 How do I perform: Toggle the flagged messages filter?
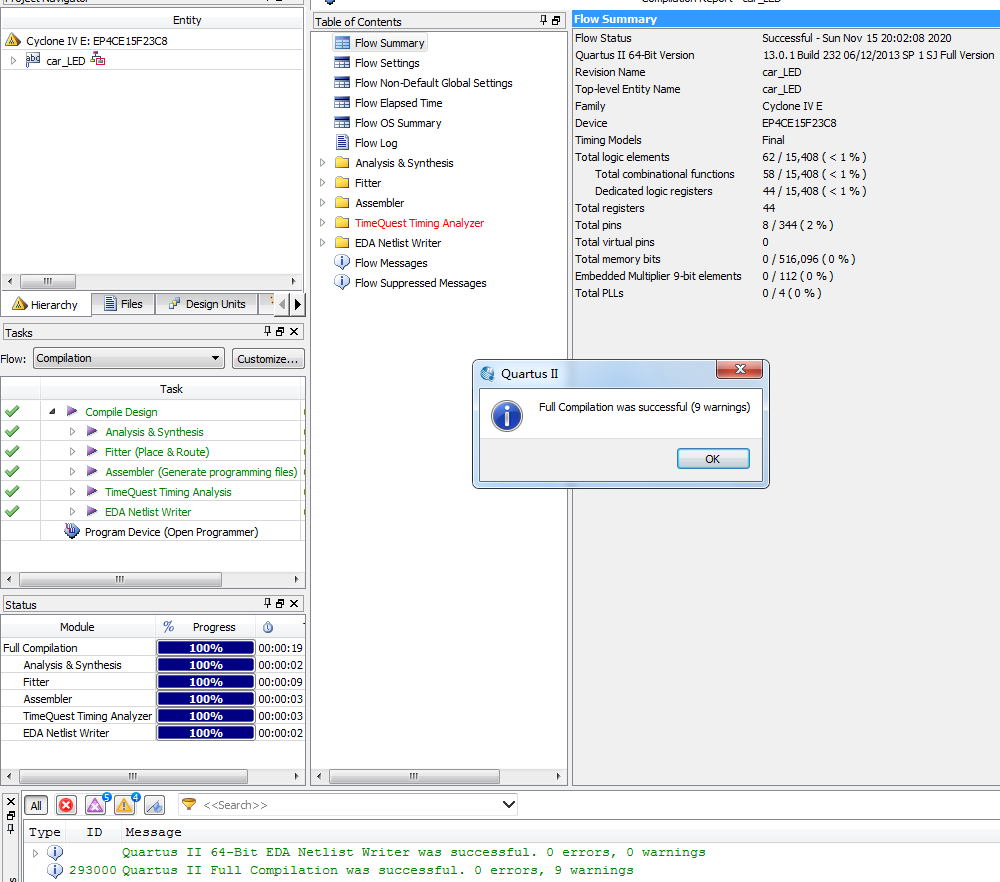[x=154, y=805]
